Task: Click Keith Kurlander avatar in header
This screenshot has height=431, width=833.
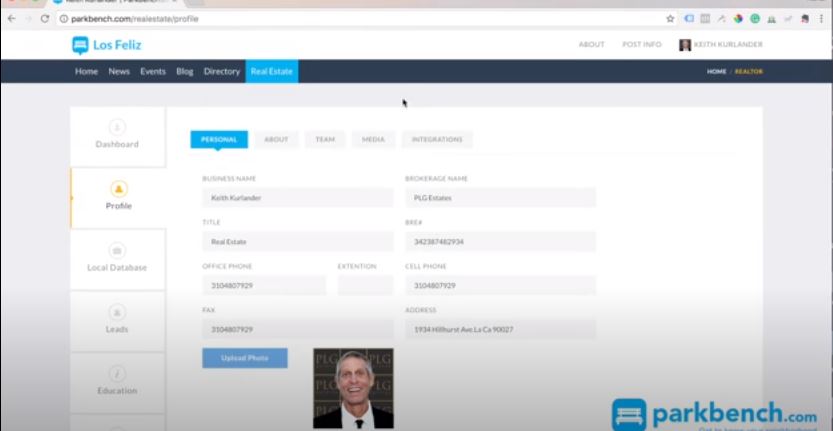Action: 685,45
